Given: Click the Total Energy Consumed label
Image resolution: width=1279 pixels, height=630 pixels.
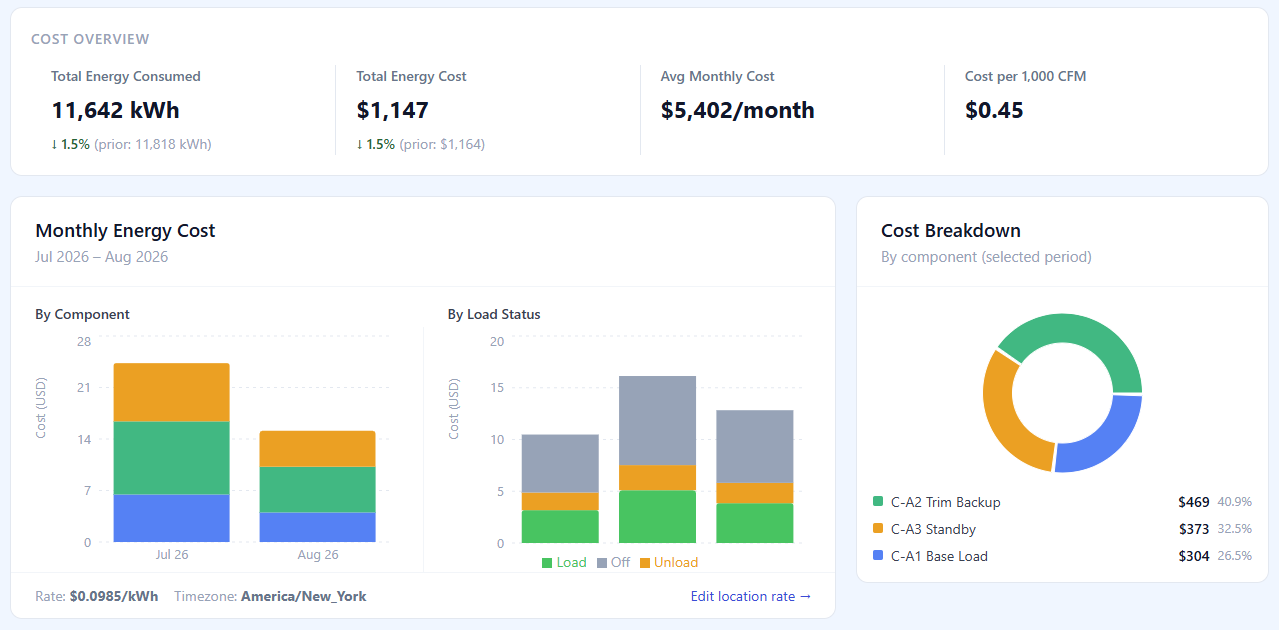Looking at the screenshot, I should point(126,76).
